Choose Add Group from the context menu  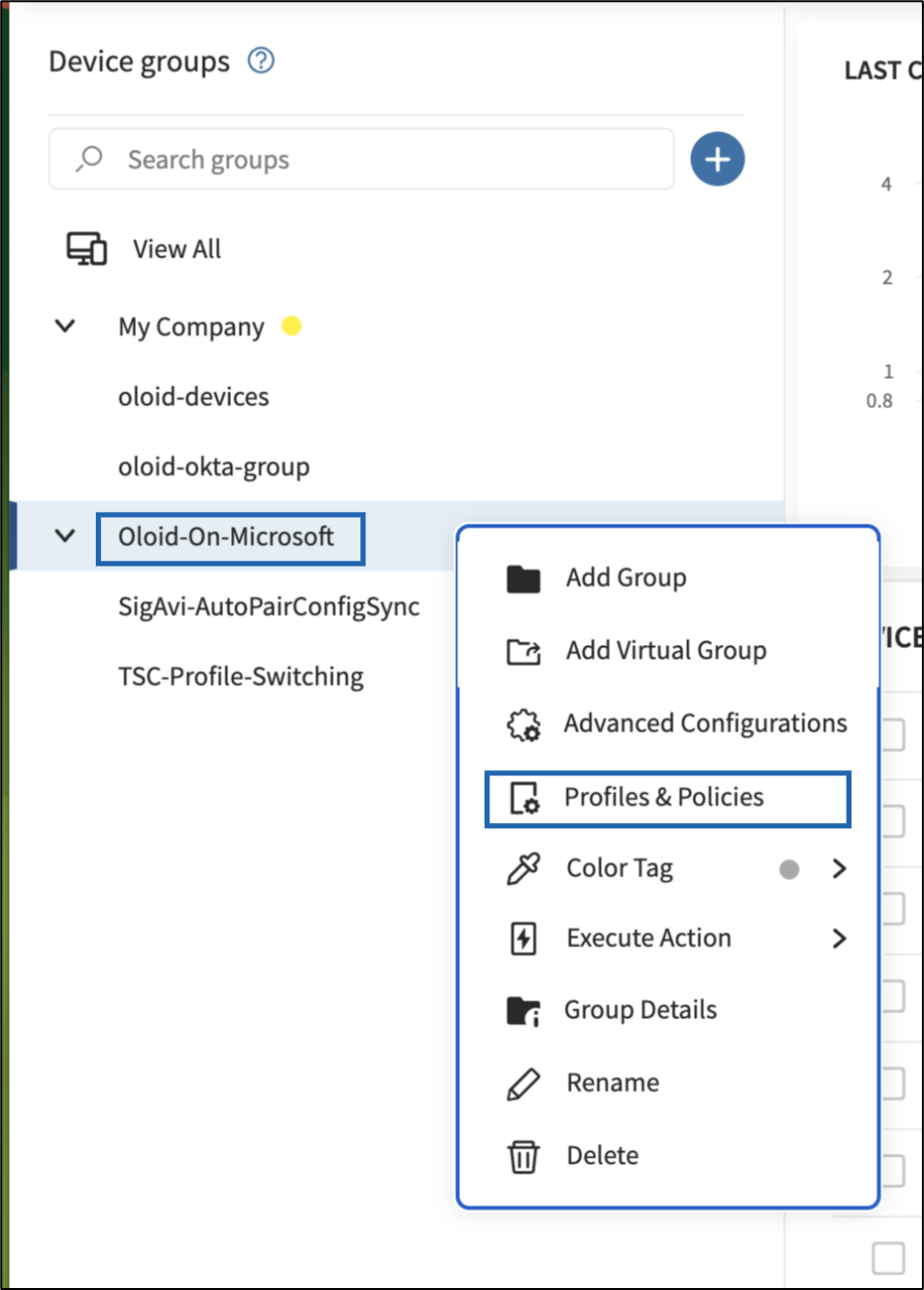click(626, 577)
